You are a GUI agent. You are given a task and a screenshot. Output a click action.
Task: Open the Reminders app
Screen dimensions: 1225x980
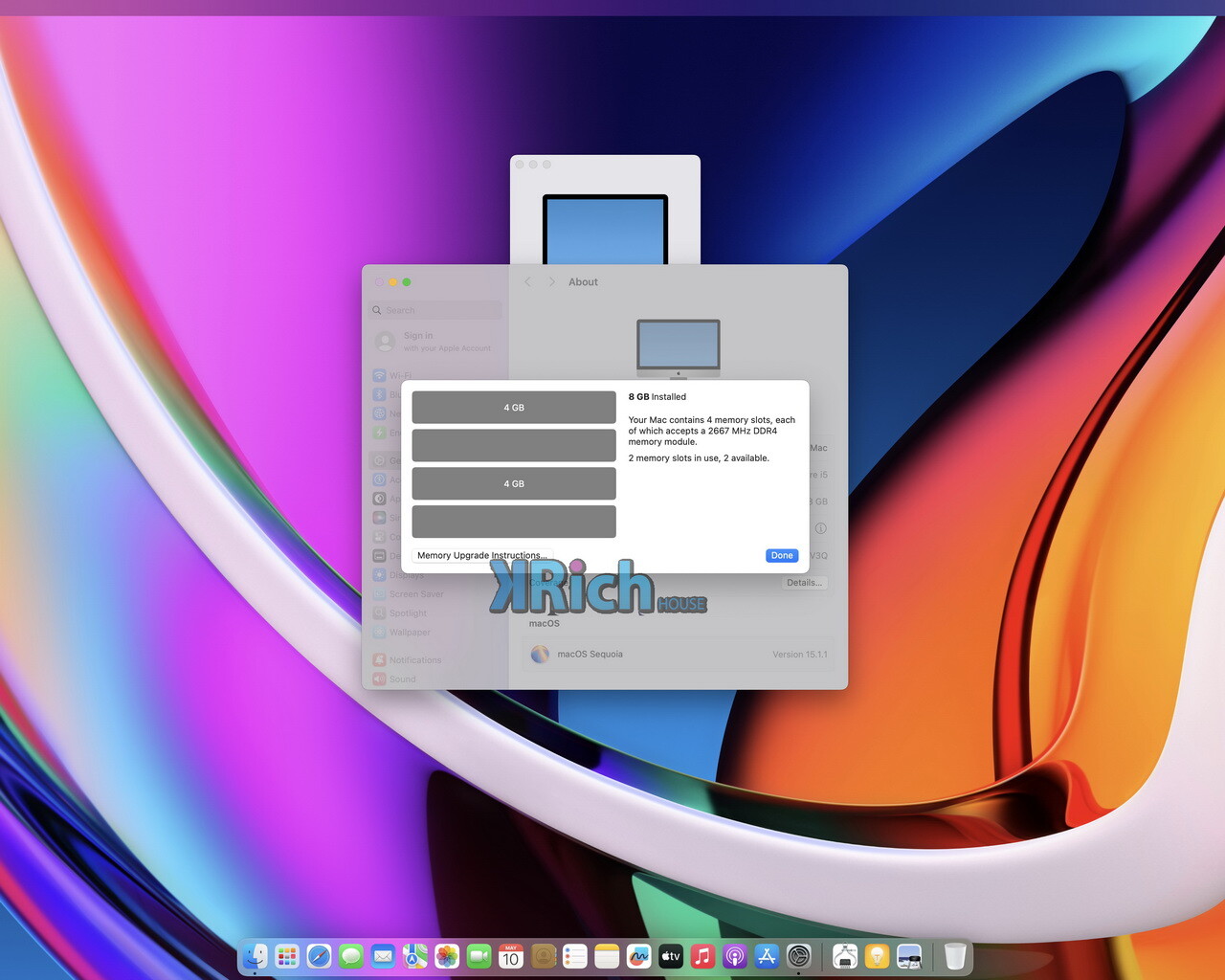pos(575,956)
